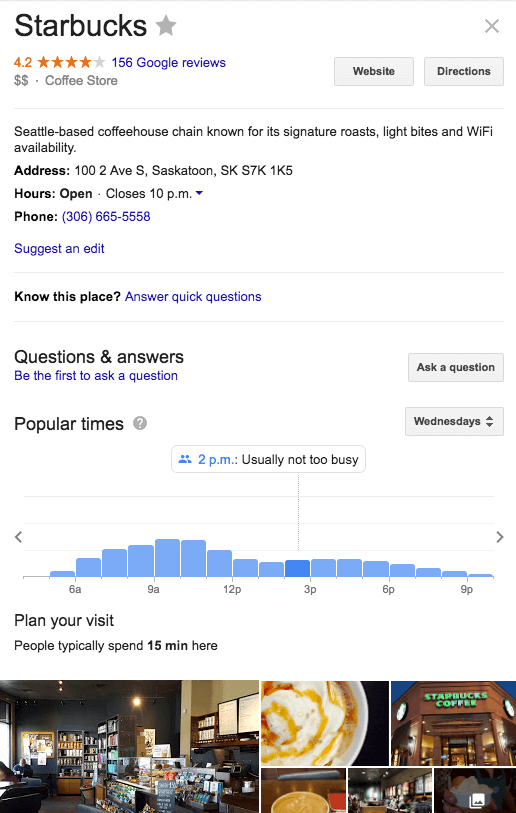This screenshot has height=813, width=516.
Task: Click the Website button
Action: 374,72
